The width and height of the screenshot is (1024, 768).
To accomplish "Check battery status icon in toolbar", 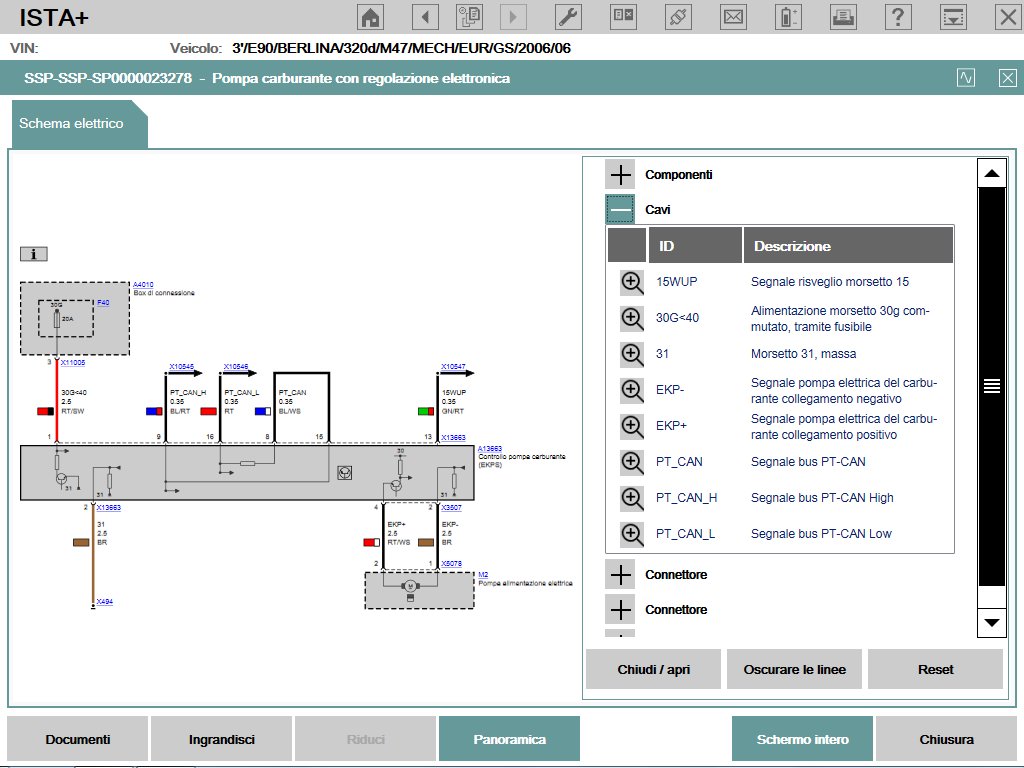I will pos(789,16).
